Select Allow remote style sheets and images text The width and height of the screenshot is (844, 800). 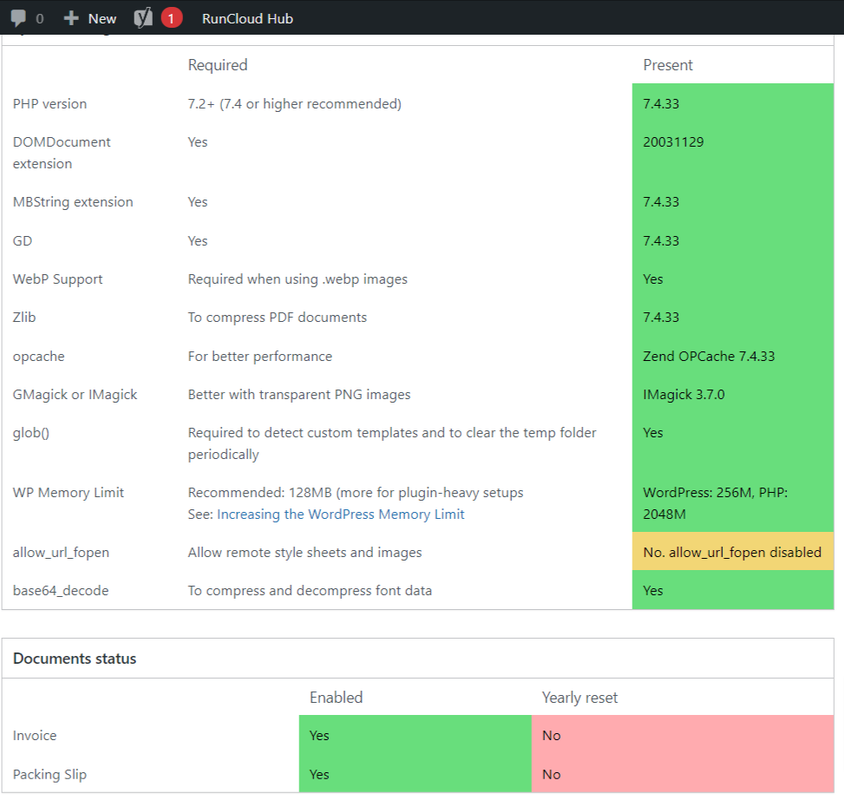[x=305, y=552]
